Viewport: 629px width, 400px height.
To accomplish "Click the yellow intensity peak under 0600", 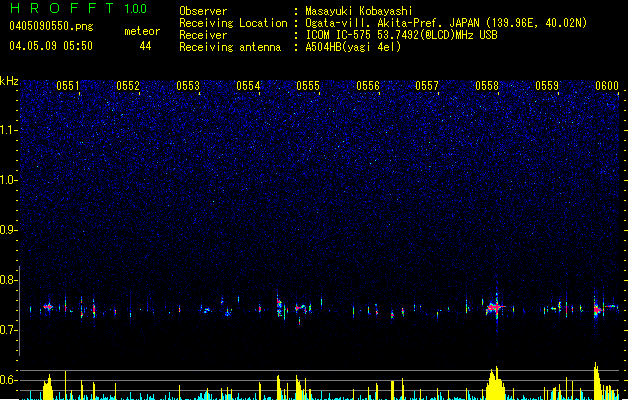I will click(597, 381).
